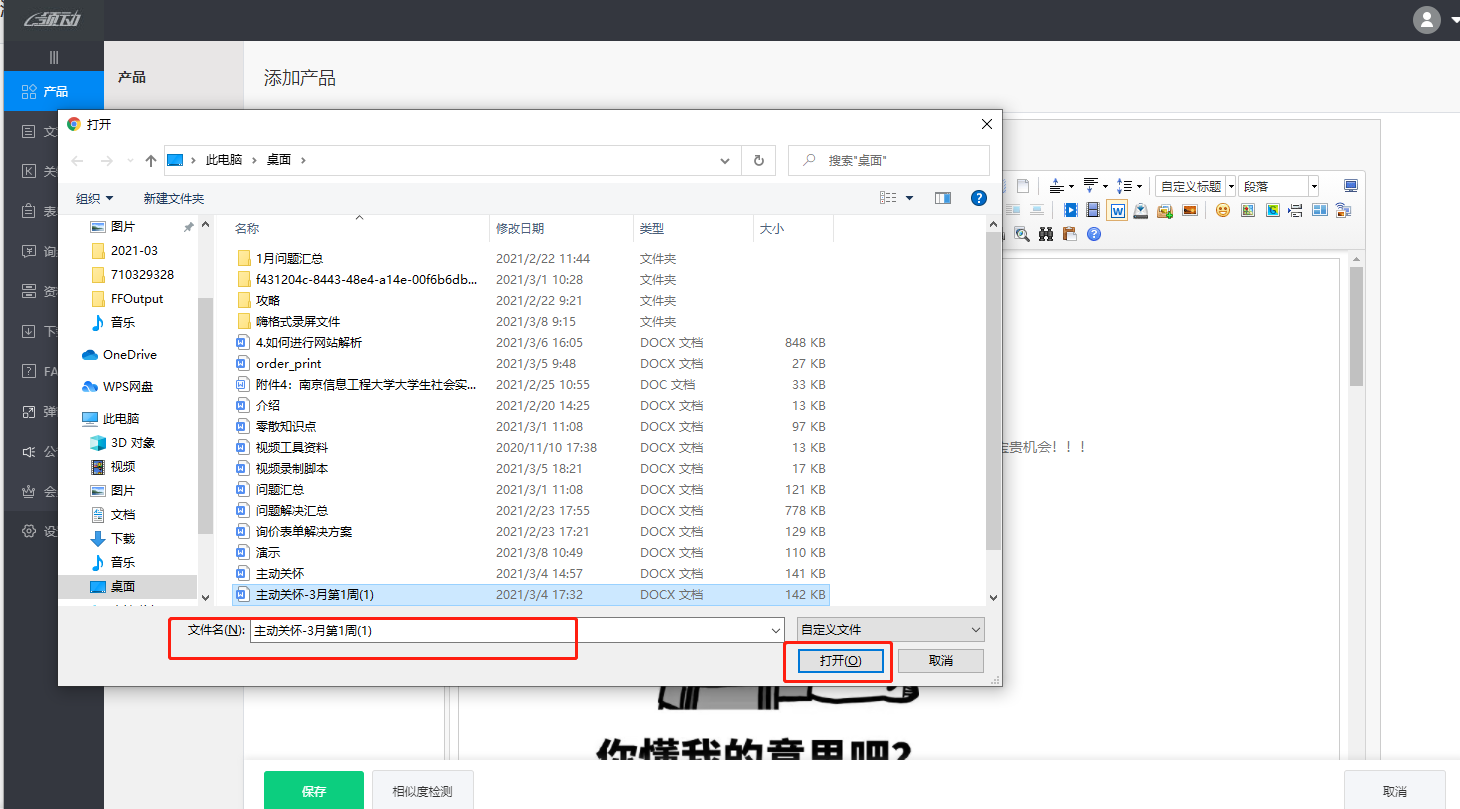Select the insert video icon

point(1070,211)
